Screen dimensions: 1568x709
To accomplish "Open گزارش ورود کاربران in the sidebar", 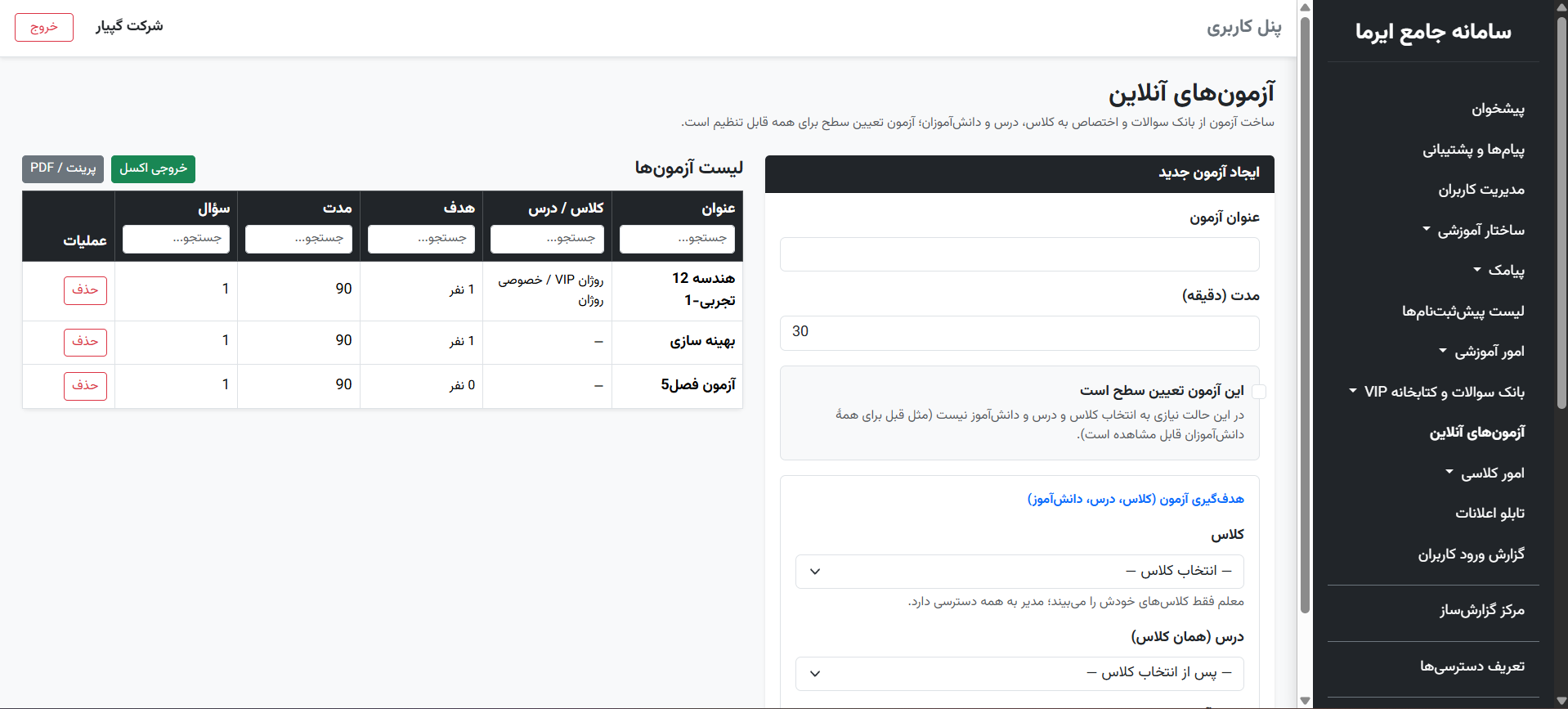I will click(x=1471, y=554).
